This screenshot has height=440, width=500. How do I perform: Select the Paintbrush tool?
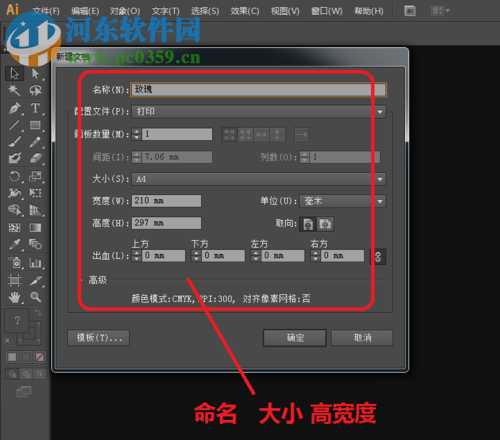(x=14, y=141)
